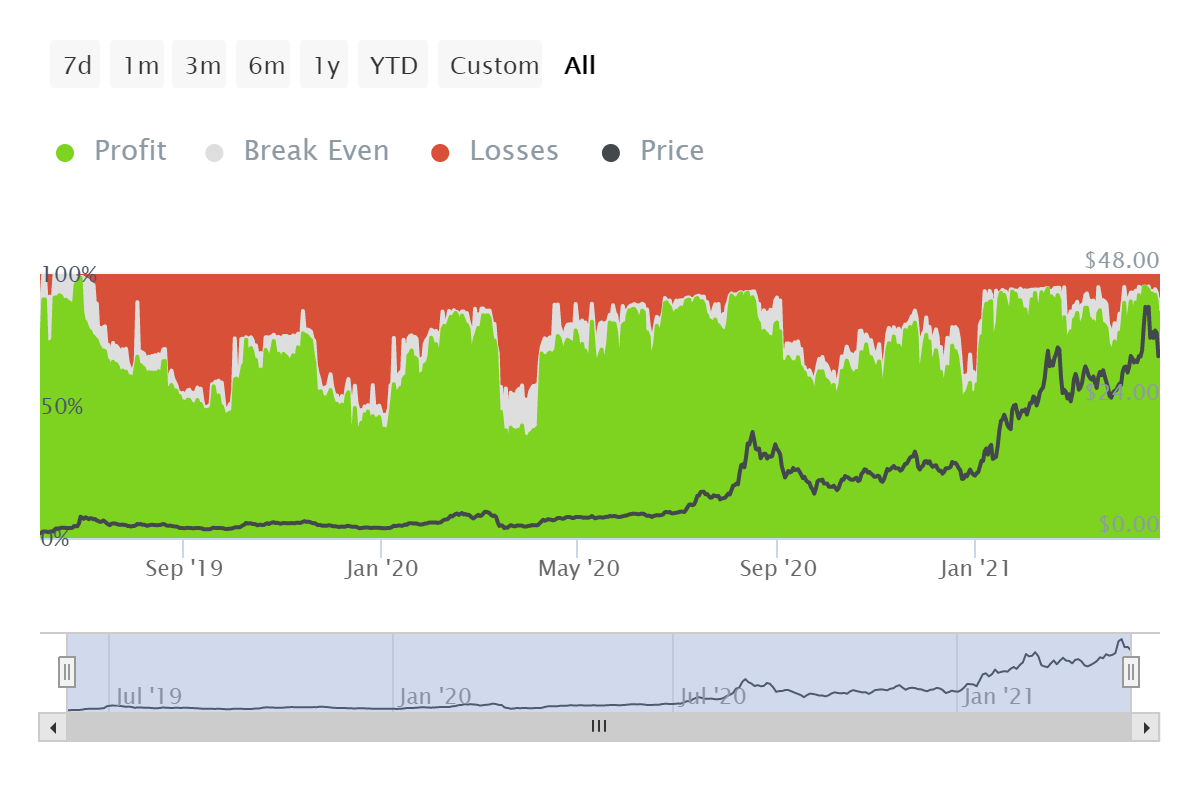Select the All range tab
Image resolution: width=1200 pixels, height=800 pixels.
coord(580,66)
